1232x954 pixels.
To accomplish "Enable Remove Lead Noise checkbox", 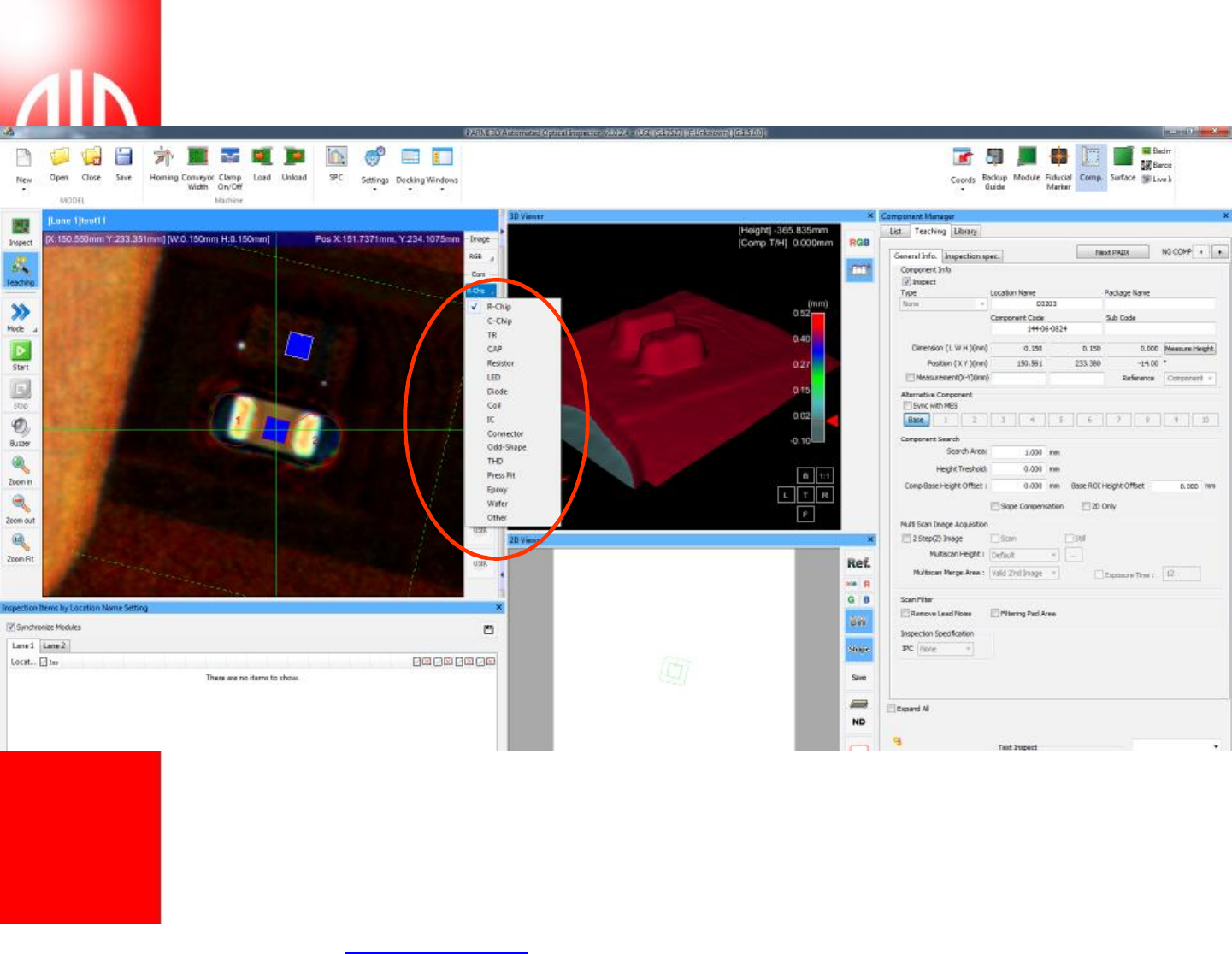I will (x=905, y=613).
